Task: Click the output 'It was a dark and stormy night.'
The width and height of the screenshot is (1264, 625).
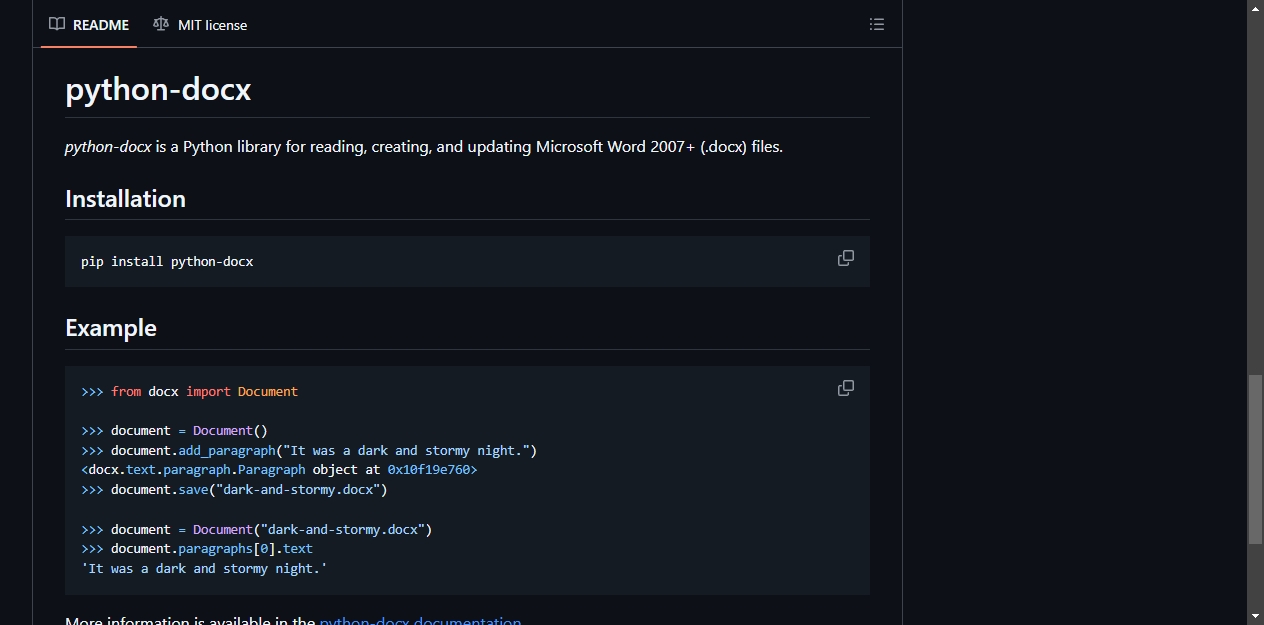Action: click(x=204, y=569)
